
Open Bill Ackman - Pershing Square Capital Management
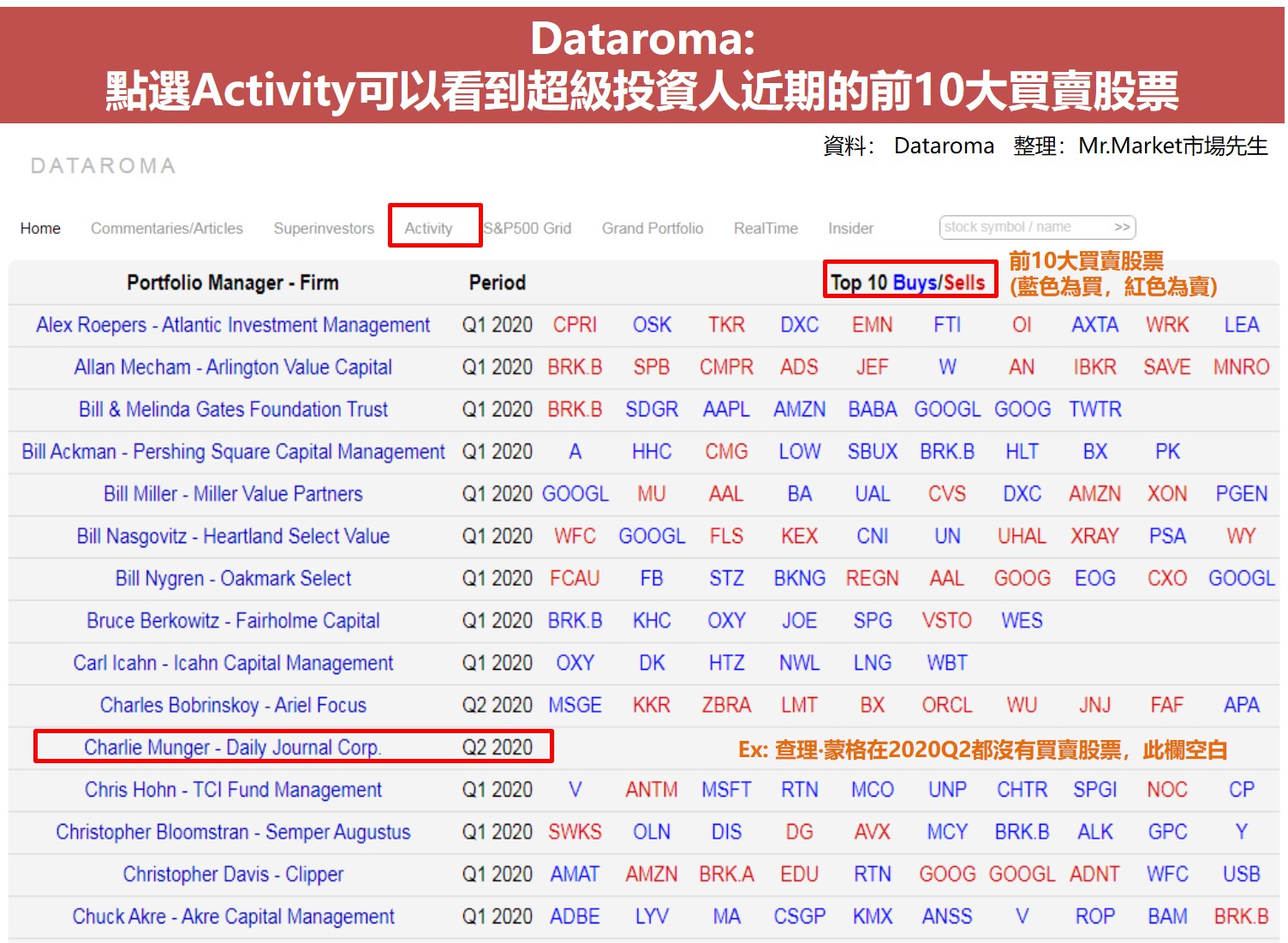click(233, 451)
